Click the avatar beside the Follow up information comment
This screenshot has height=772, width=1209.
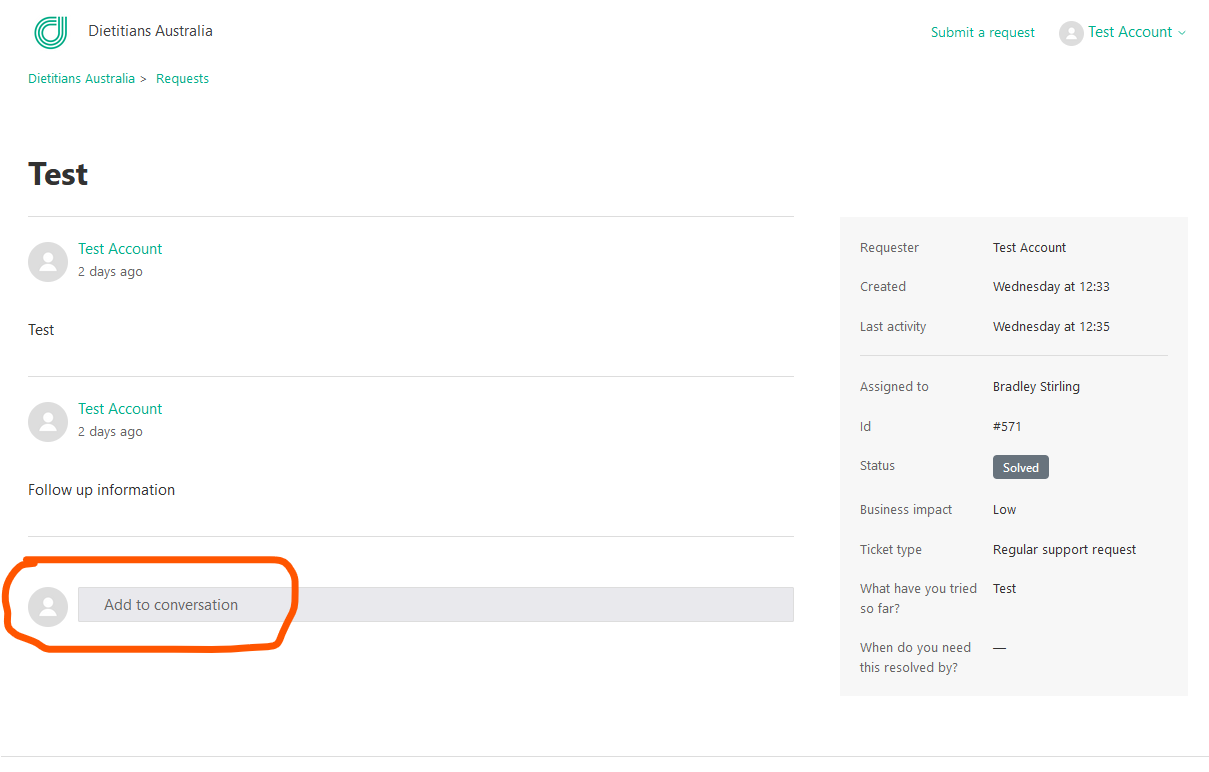pos(48,422)
